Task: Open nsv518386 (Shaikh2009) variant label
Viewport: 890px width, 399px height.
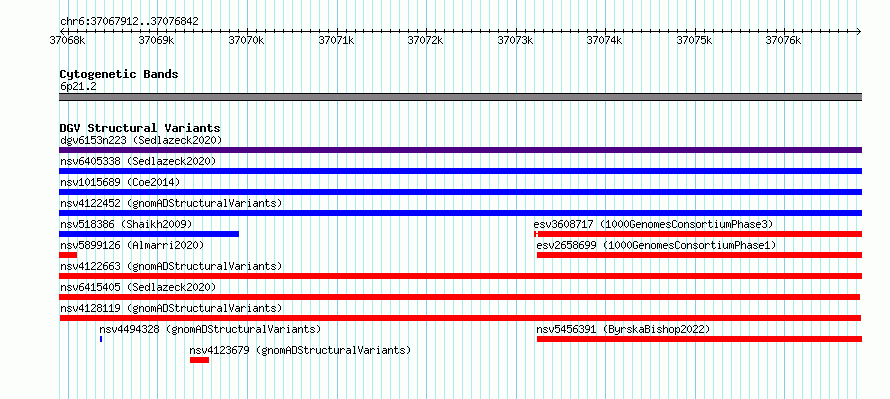Action: [x=126, y=224]
